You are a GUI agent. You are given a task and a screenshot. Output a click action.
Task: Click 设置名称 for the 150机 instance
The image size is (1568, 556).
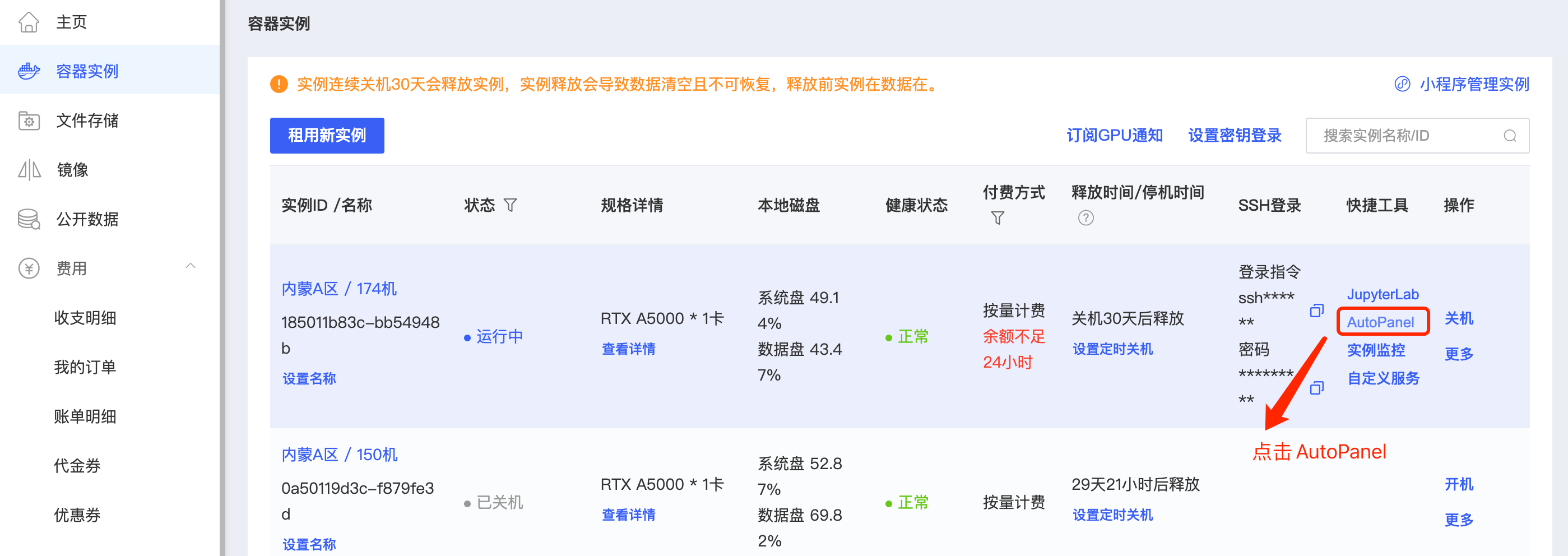pyautogui.click(x=309, y=544)
